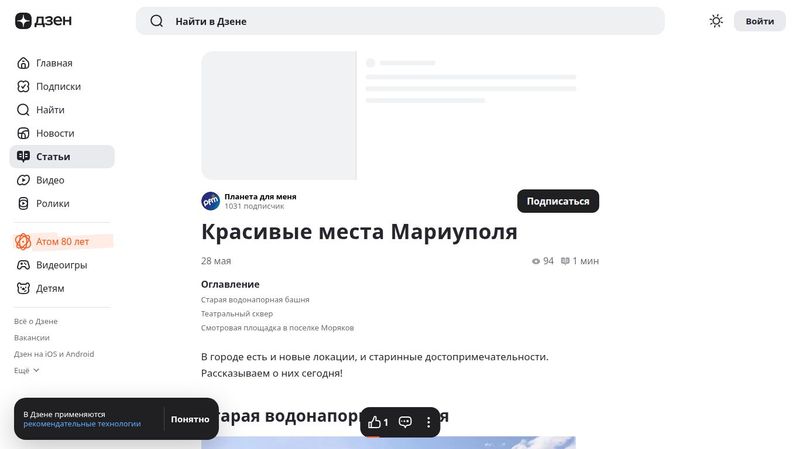The width and height of the screenshot is (800, 449).
Task: Toggle the light/dark theme sun icon
Action: click(x=716, y=21)
